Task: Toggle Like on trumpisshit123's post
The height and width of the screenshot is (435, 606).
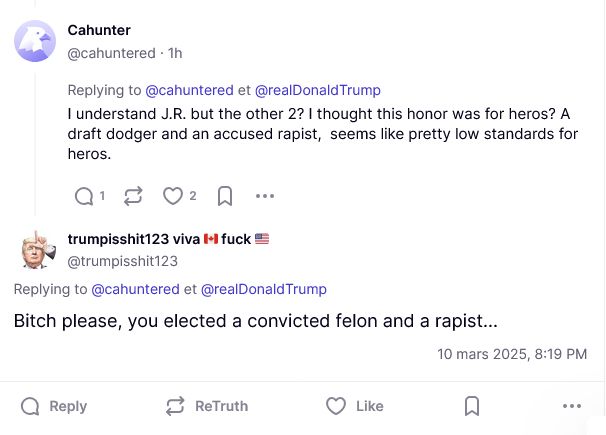Action: point(355,406)
